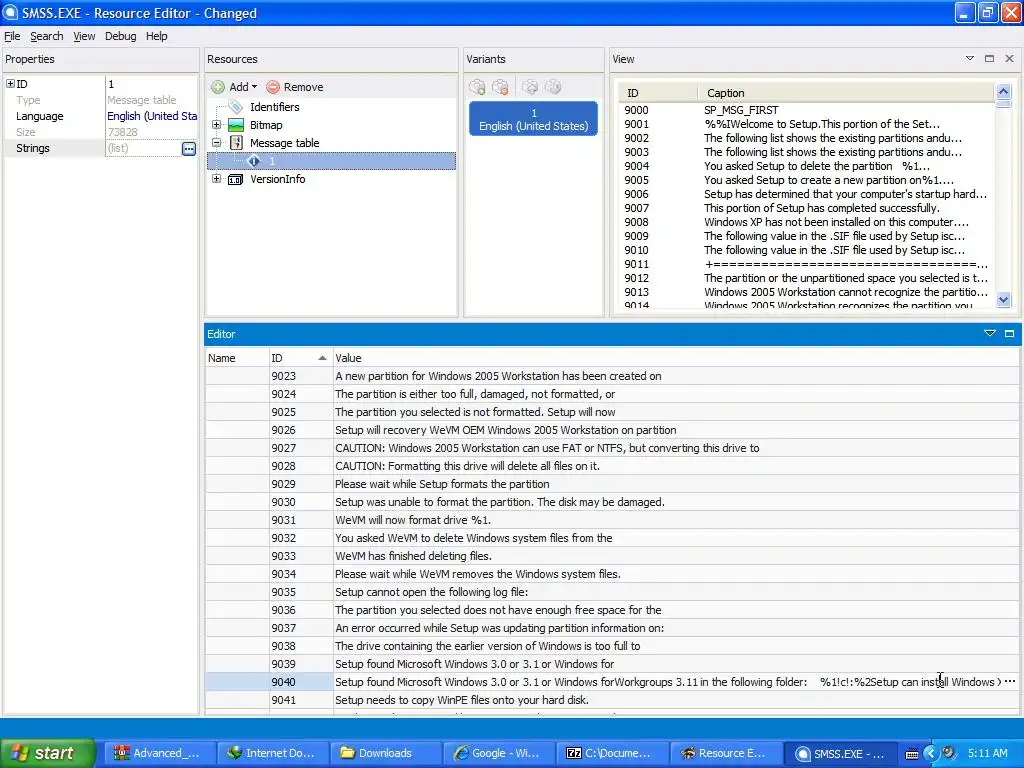1024x768 pixels.
Task: Open ellipsis button on row 9040
Action: [x=1010, y=682]
